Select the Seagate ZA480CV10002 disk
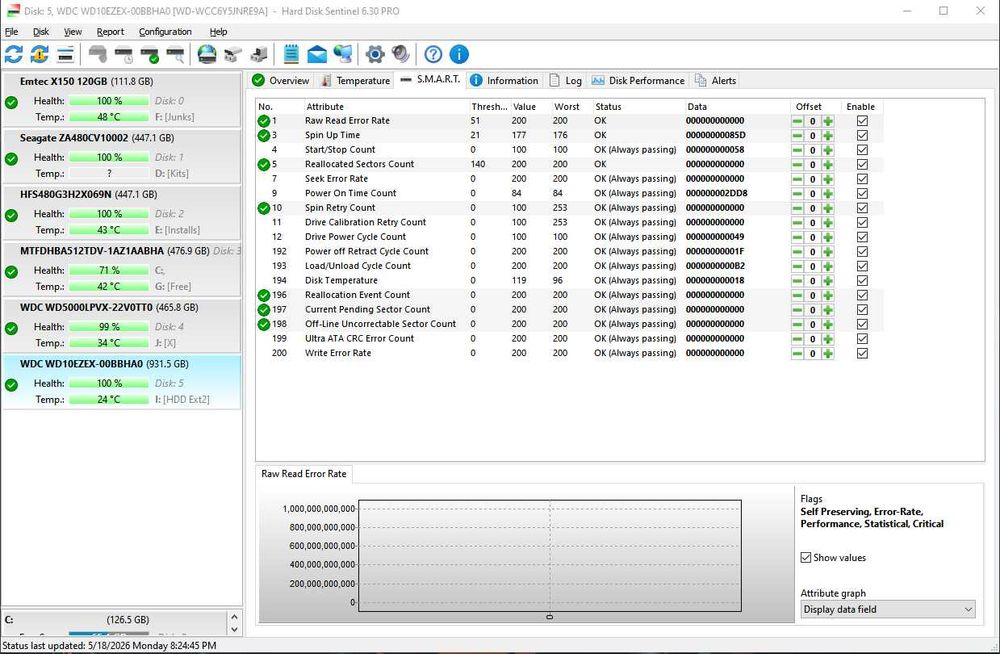 121,156
